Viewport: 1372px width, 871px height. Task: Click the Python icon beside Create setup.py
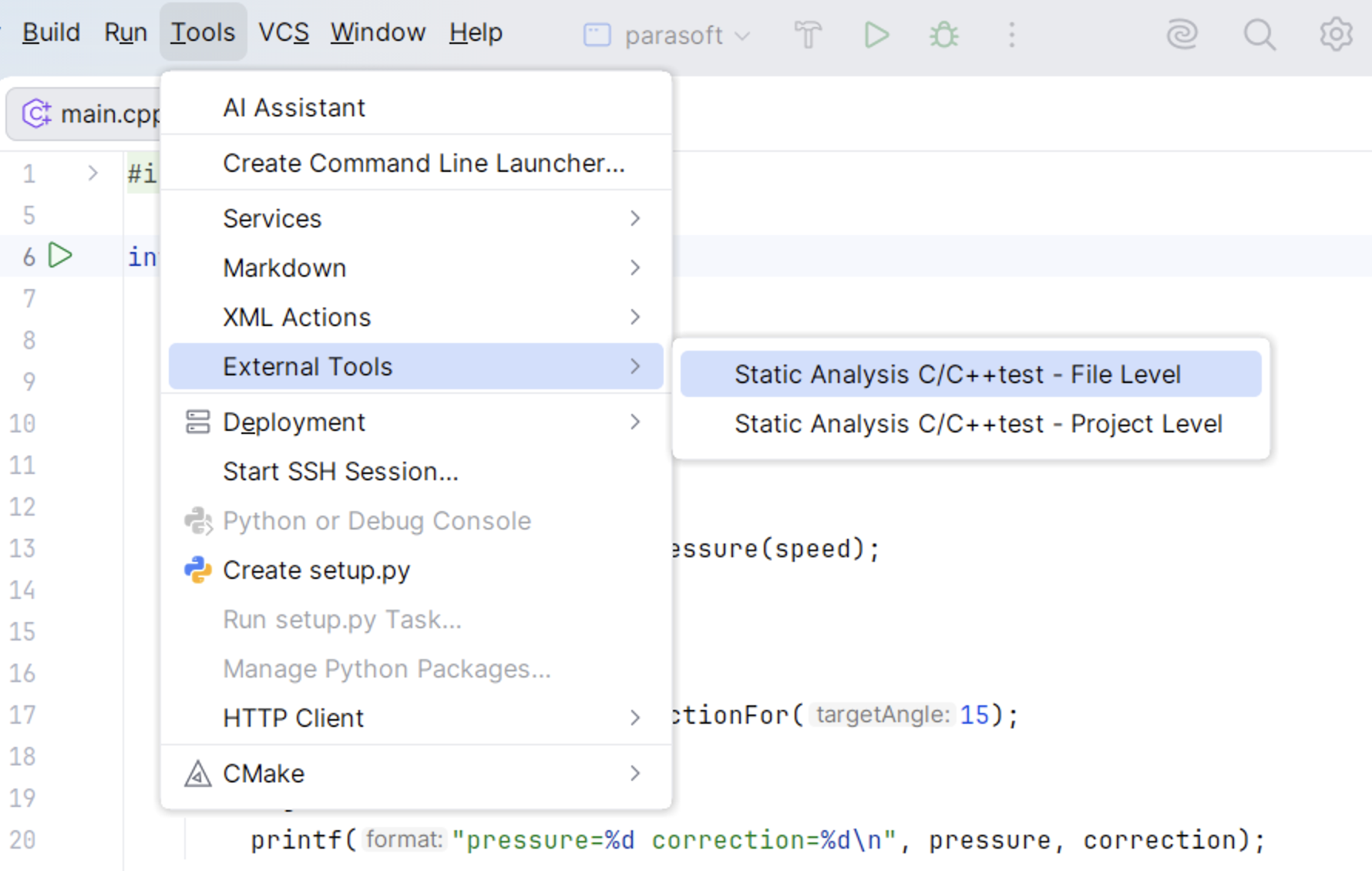(x=197, y=570)
